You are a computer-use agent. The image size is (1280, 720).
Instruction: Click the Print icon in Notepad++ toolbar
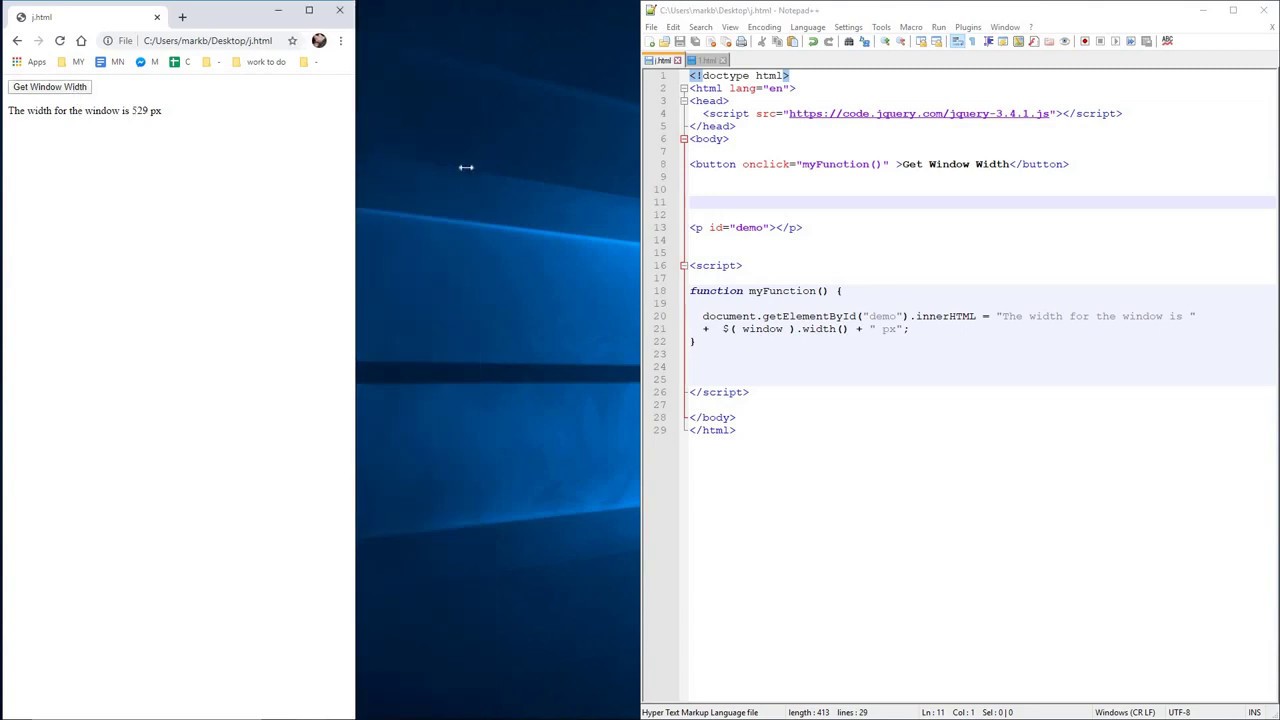pyautogui.click(x=741, y=41)
